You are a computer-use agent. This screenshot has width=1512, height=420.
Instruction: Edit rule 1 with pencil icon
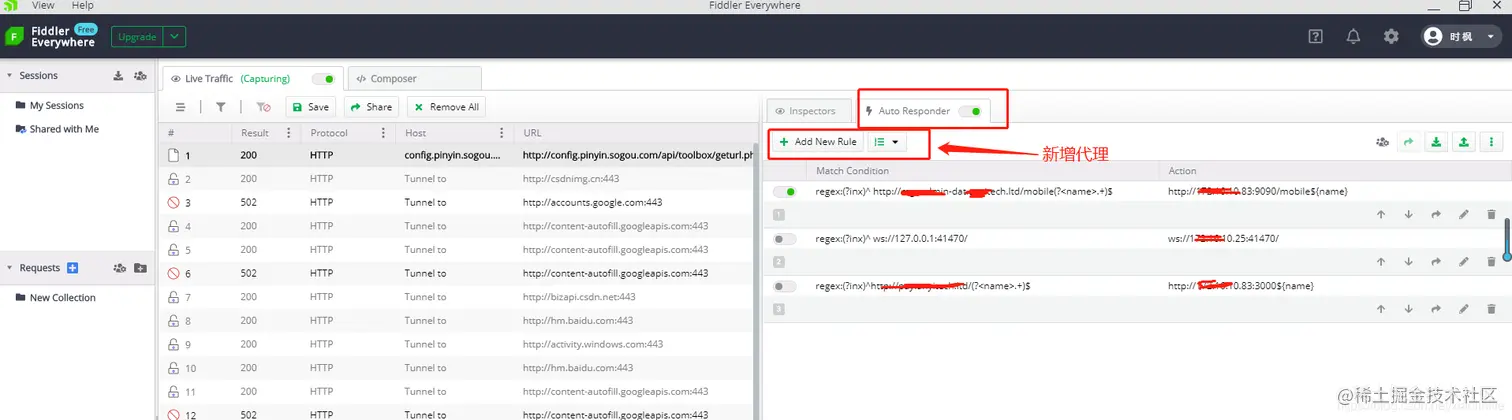1464,214
